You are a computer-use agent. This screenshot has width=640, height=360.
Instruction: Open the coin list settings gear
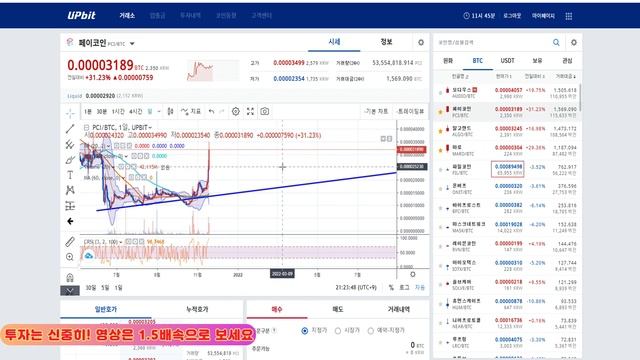[574, 42]
